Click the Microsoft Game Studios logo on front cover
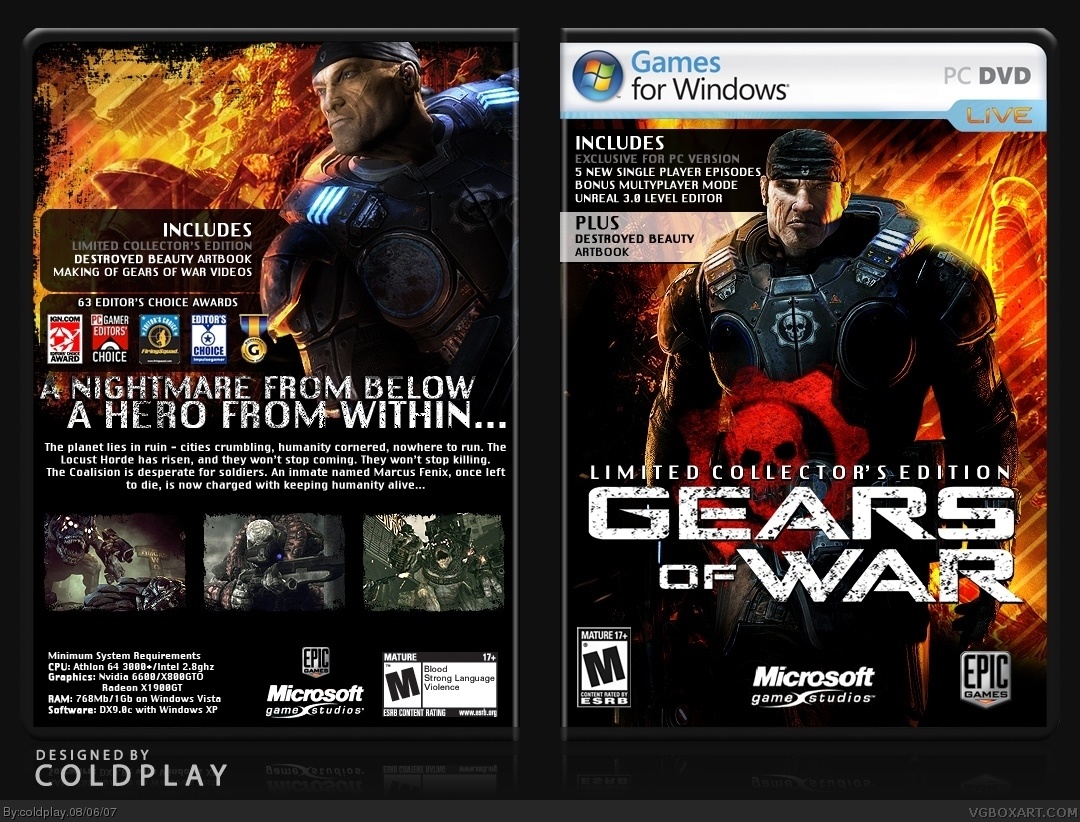Image resolution: width=1080 pixels, height=822 pixels. tap(813, 686)
